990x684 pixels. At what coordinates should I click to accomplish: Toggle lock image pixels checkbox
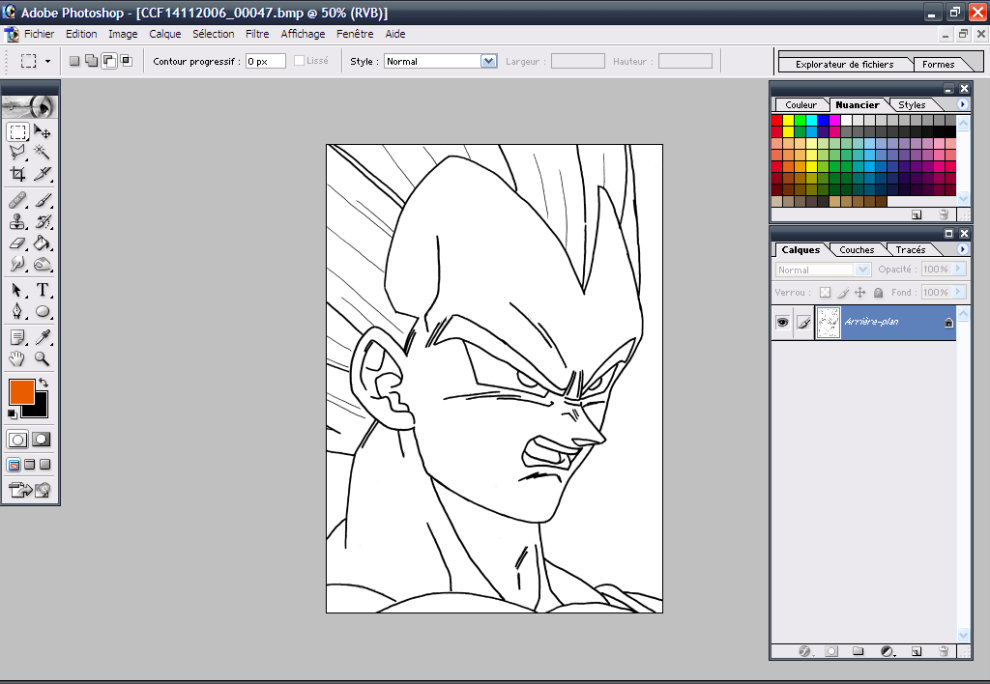pos(843,292)
